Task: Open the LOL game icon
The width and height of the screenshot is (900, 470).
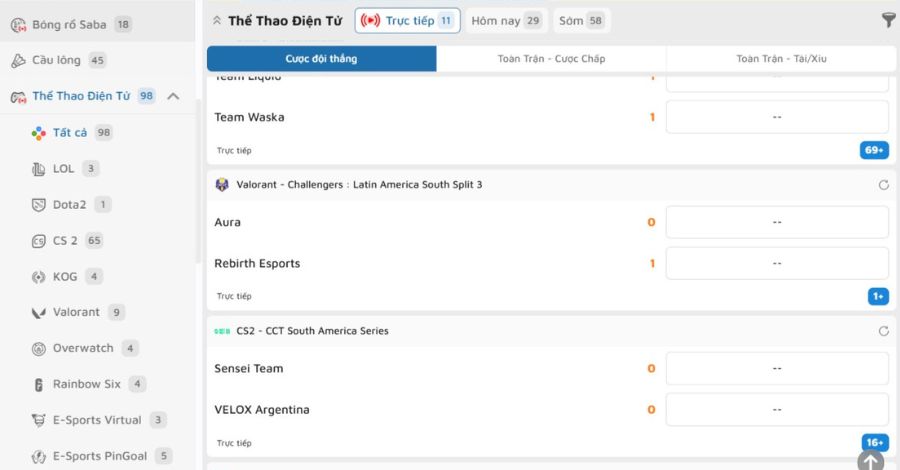Action: [38, 169]
